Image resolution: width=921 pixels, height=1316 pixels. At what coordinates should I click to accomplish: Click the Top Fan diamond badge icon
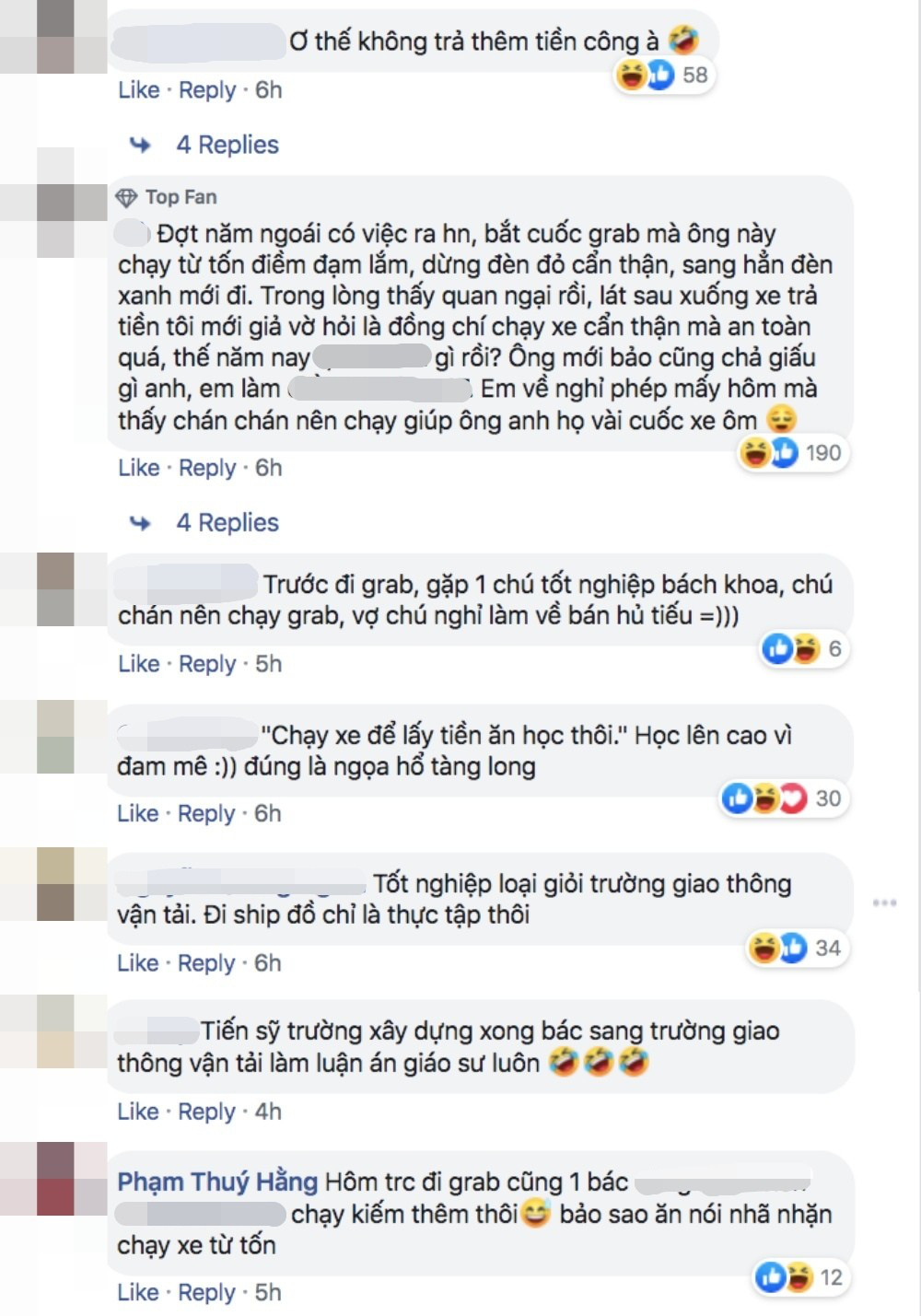tap(126, 197)
